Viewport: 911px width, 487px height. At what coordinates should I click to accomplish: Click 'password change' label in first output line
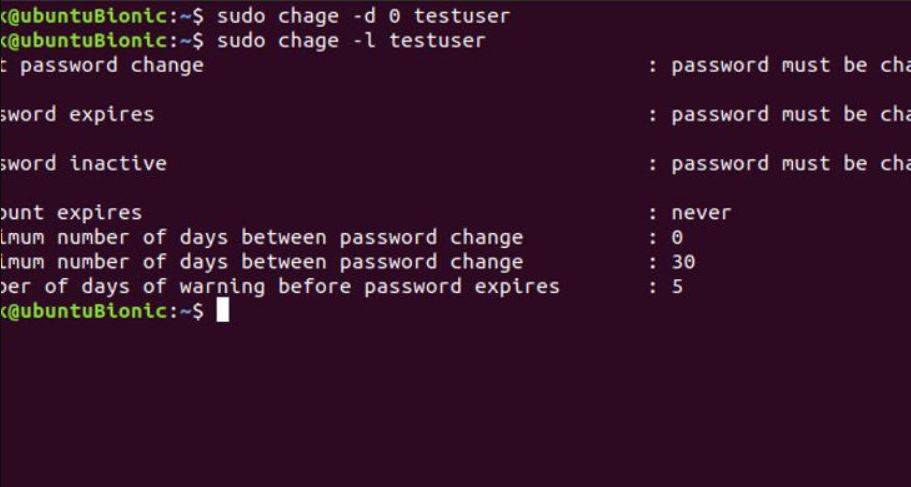[112, 65]
